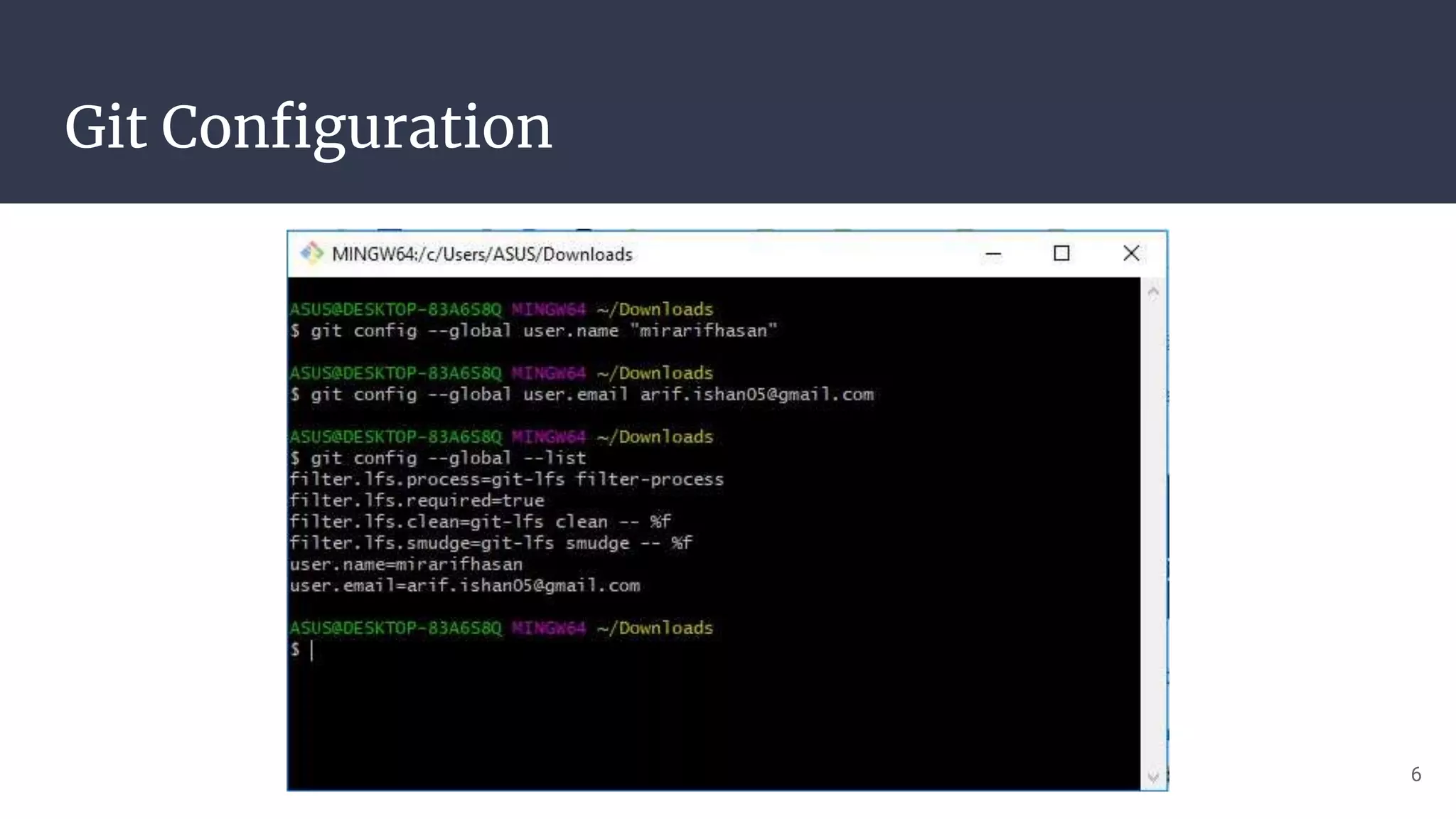This screenshot has height=819, width=1456.
Task: Click the 'git config --global user.name' command line
Action: (x=534, y=331)
